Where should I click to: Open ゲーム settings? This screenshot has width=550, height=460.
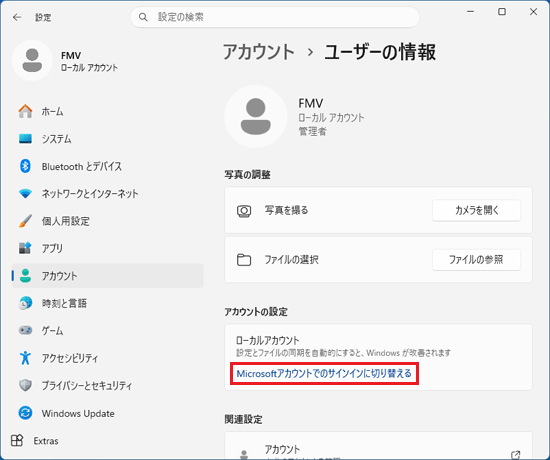tap(108, 330)
